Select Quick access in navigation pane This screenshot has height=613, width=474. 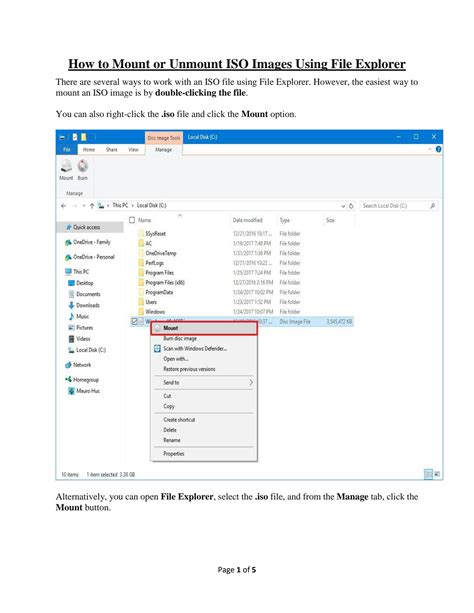click(x=90, y=227)
